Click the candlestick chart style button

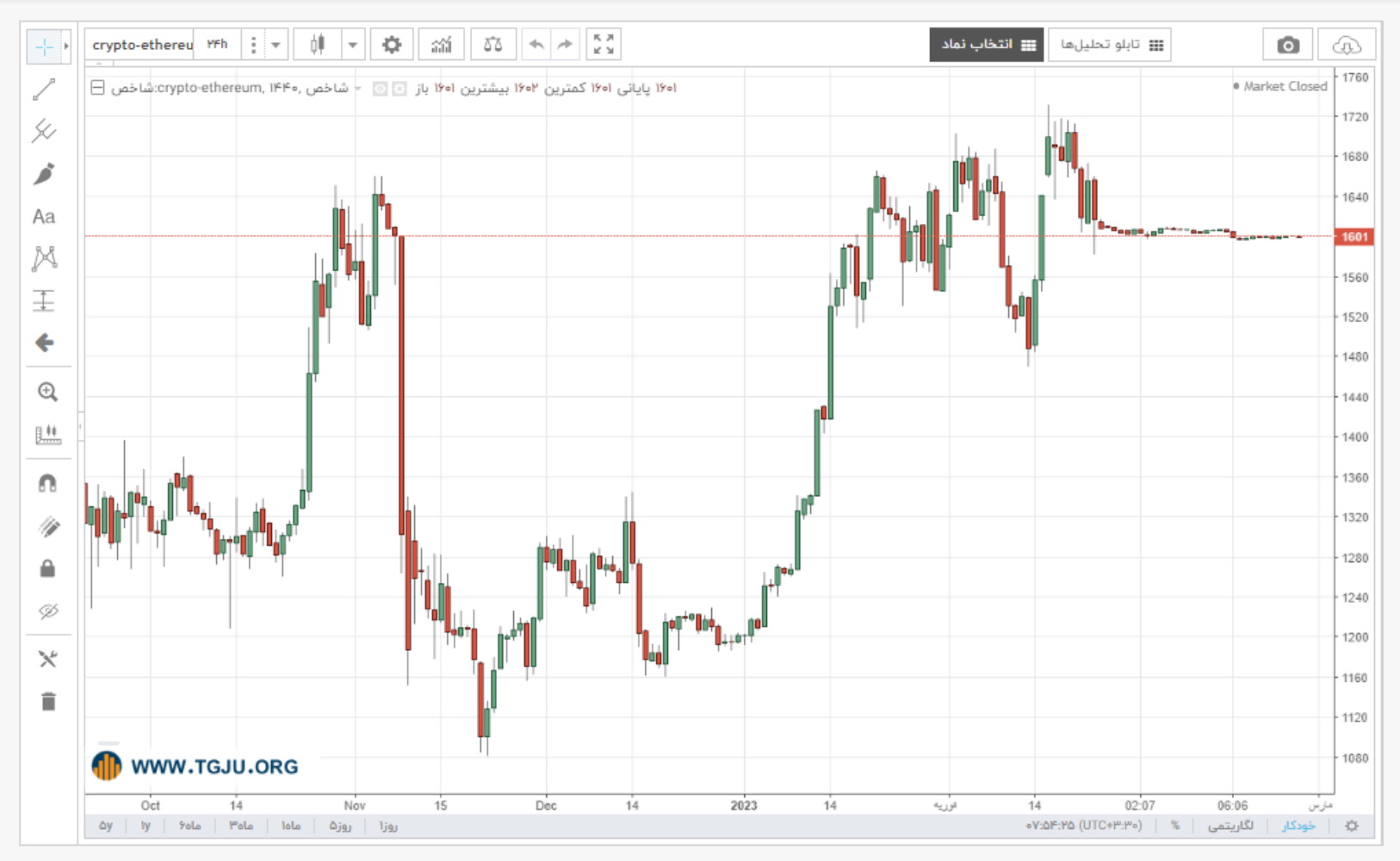317,45
